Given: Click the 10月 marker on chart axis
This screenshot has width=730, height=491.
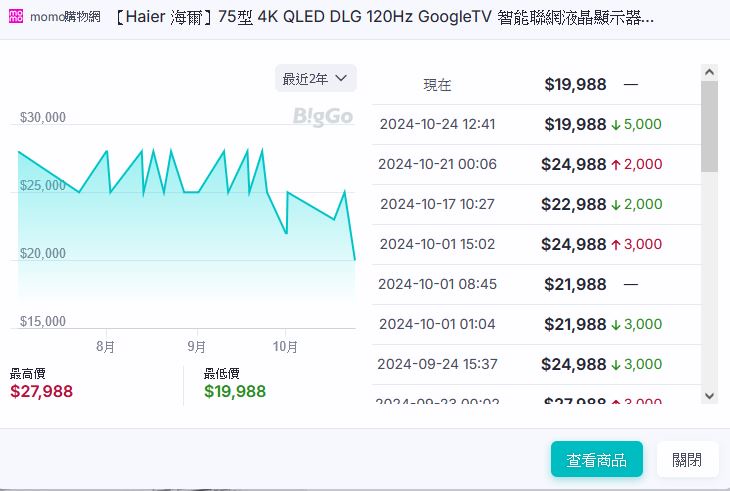Looking at the screenshot, I should [x=286, y=347].
